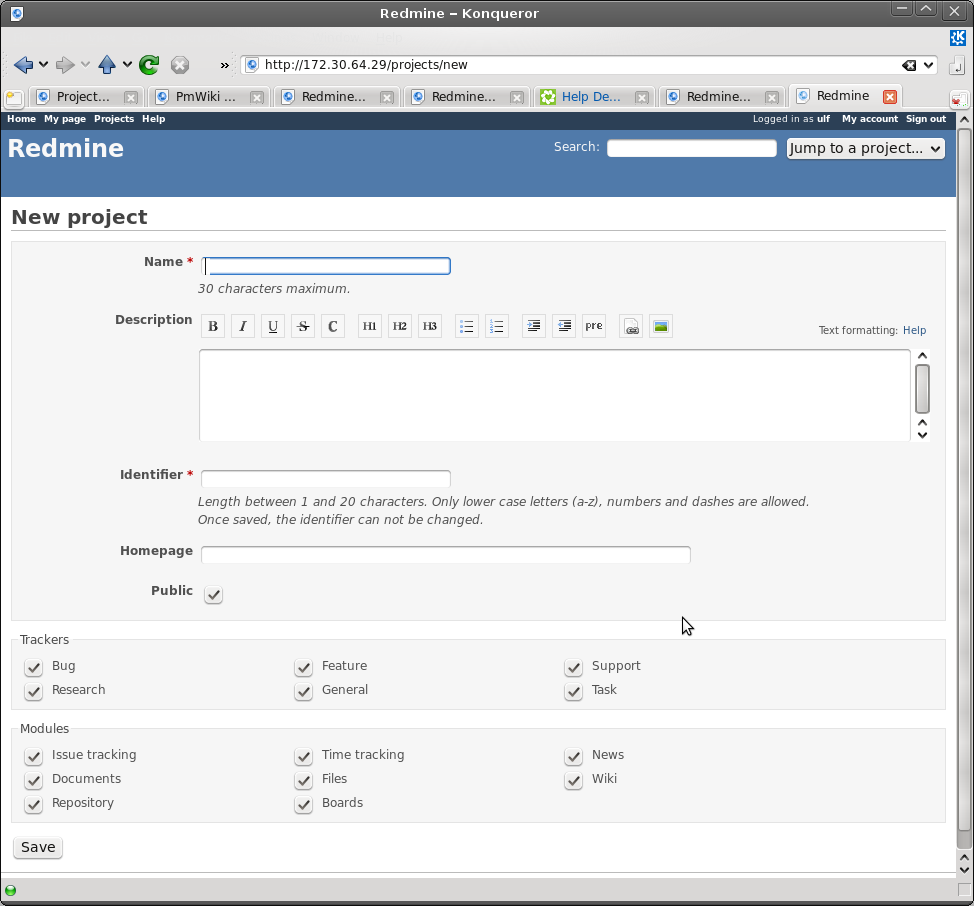Image resolution: width=974 pixels, height=906 pixels.
Task: Open back history dropdown arrow
Action: 43,65
